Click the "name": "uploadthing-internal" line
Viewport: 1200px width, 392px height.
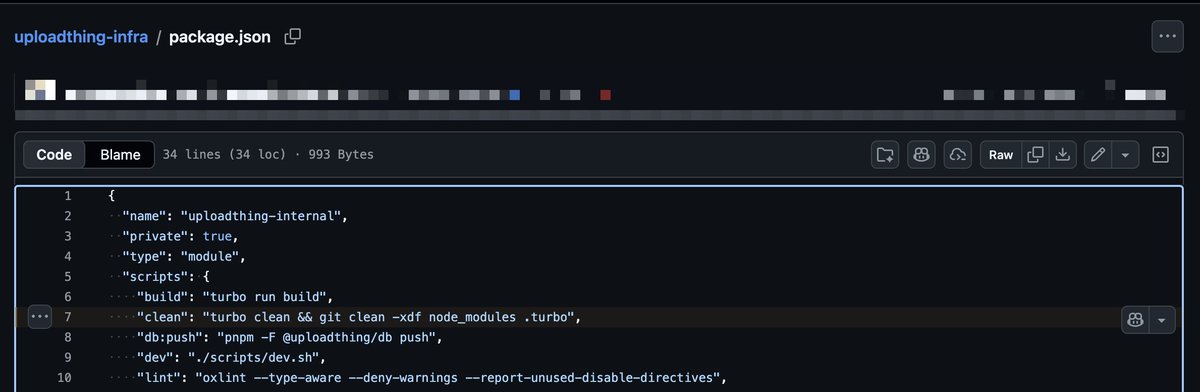coord(234,216)
